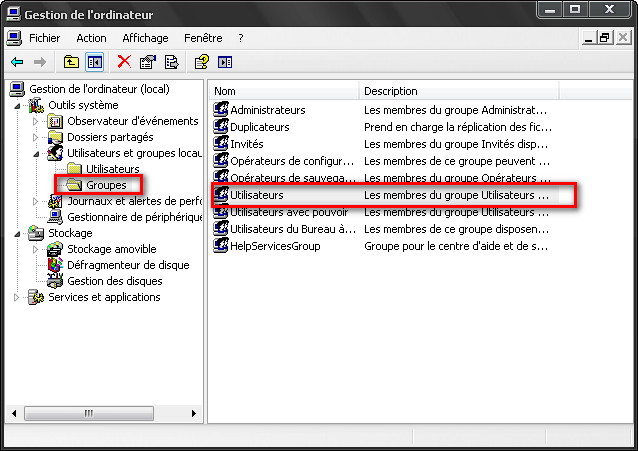Toggle the action pane toolbar button
638x451 pixels.
tap(225, 62)
